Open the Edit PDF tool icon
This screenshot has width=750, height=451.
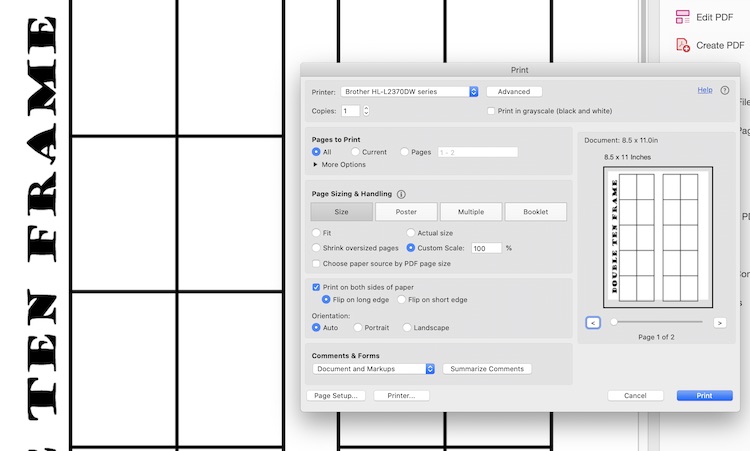(683, 17)
